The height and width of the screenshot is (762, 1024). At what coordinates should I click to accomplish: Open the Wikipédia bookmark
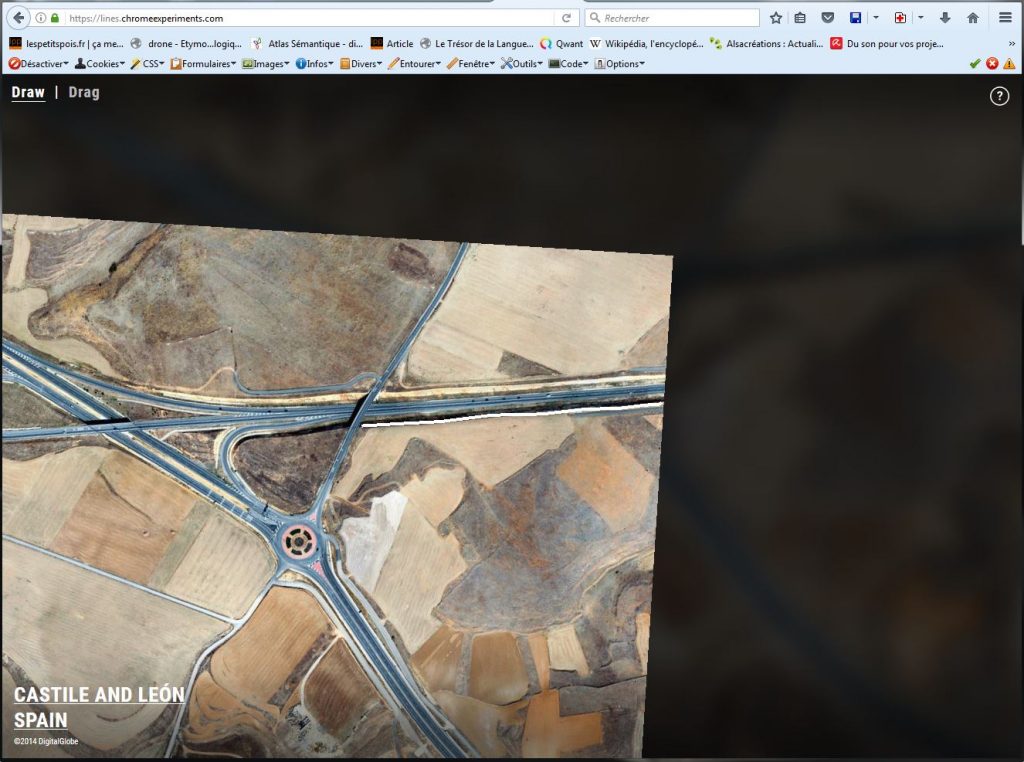click(647, 44)
